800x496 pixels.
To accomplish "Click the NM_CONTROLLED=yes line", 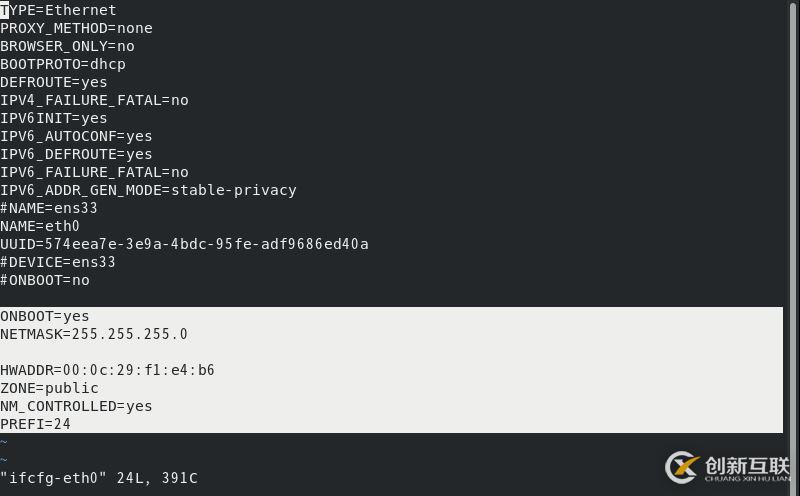I will [x=76, y=406].
